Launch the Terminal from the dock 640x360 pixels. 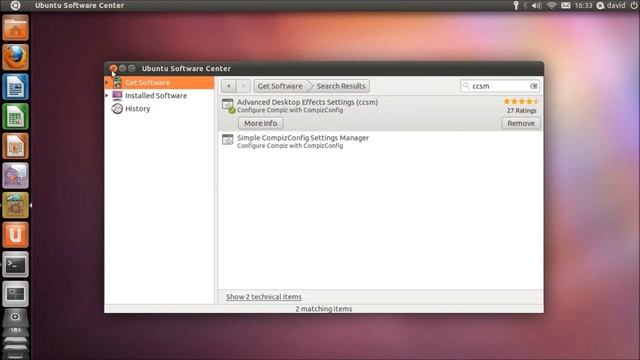[16, 264]
